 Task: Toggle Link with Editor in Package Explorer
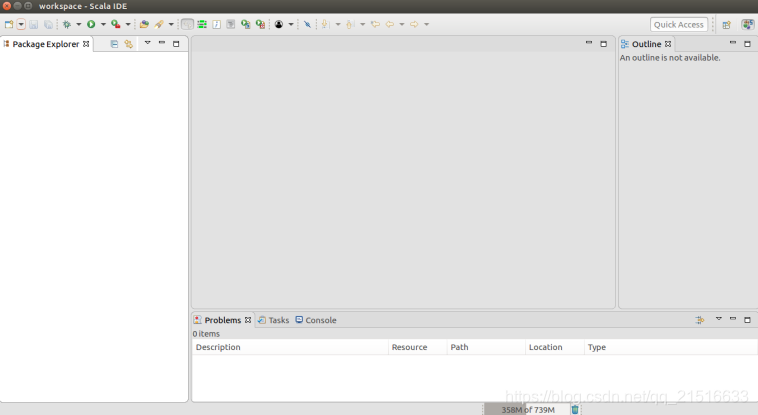coord(129,44)
